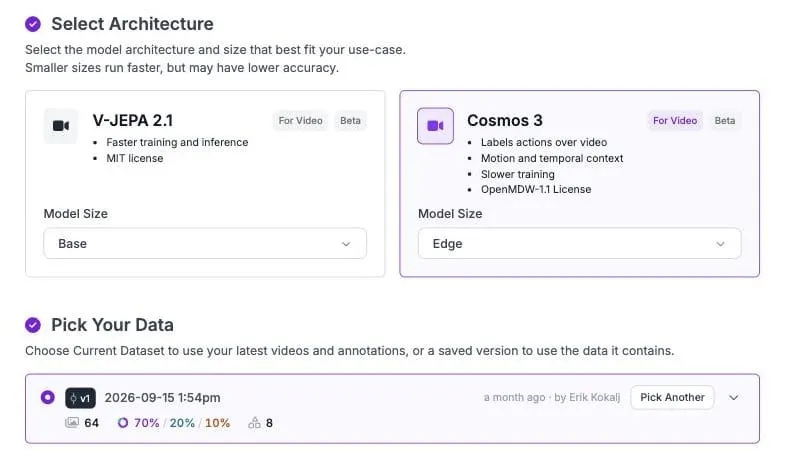Click the 'MIT license' bullet
The width and height of the screenshot is (785, 450).
point(135,158)
